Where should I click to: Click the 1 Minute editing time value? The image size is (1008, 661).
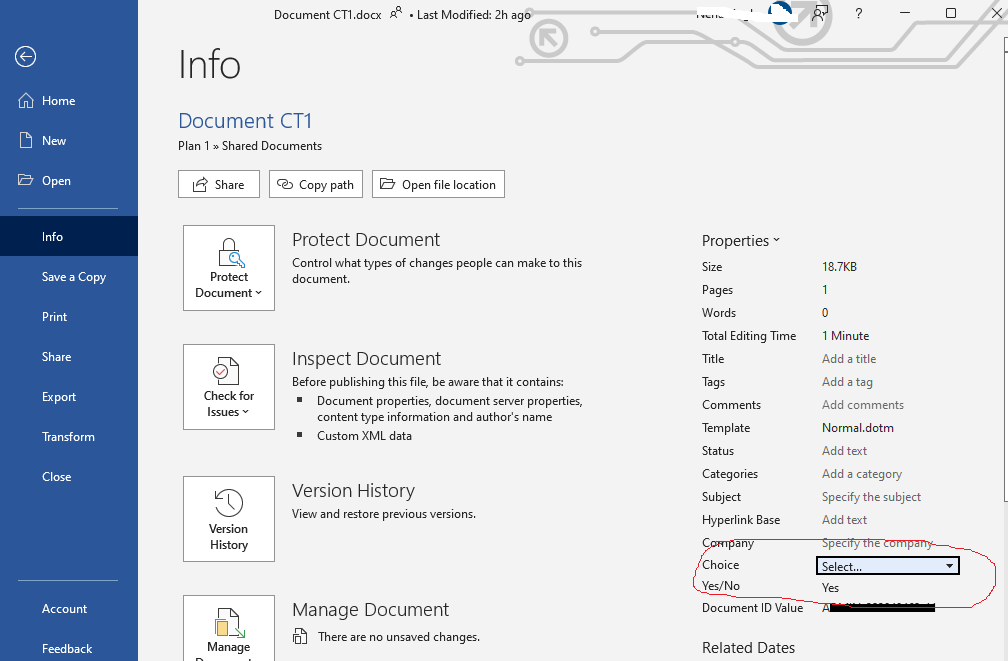845,336
